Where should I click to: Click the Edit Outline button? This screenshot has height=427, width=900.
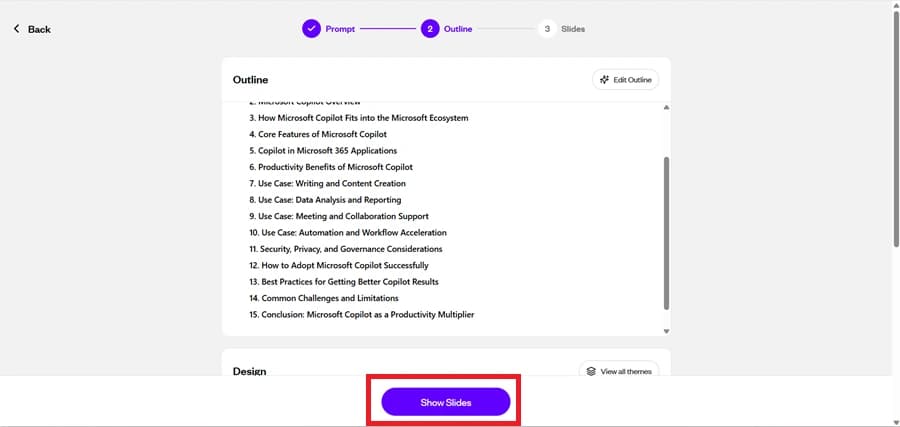pos(626,80)
